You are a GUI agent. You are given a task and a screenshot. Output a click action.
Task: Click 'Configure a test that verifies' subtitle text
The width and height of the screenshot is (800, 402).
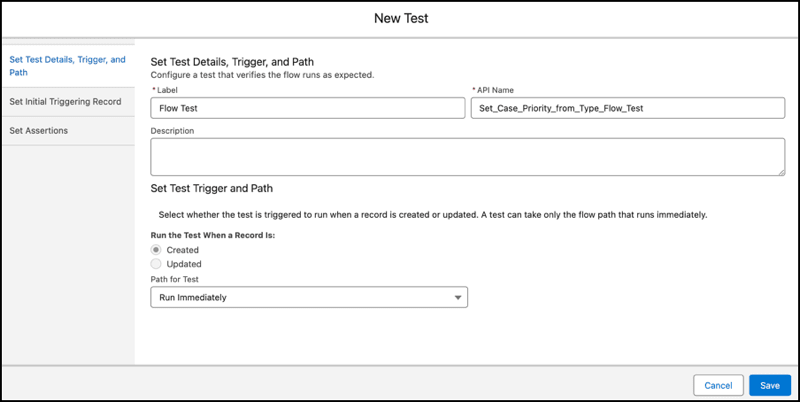(x=262, y=75)
